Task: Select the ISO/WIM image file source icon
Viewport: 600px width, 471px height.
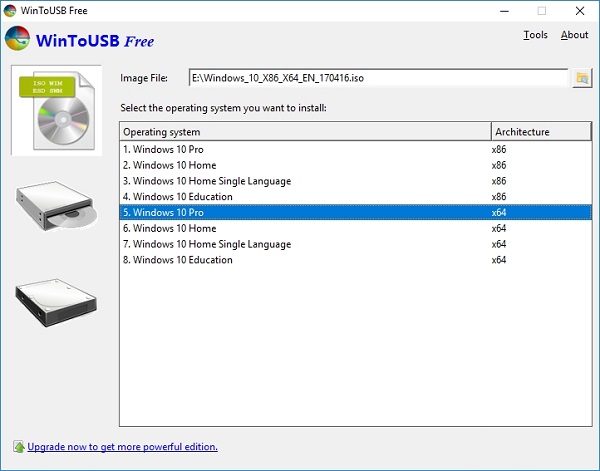Action: pos(57,110)
